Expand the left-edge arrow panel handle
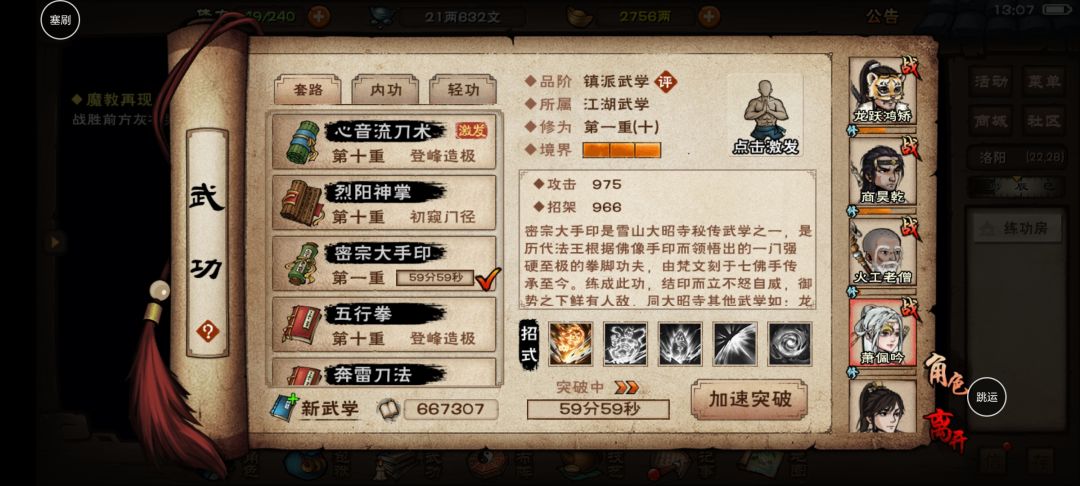1080x486 pixels. click(x=54, y=242)
